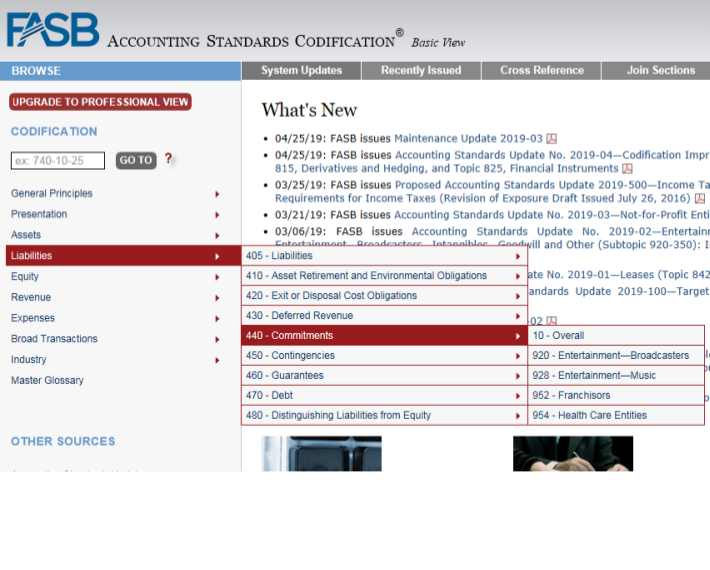Image resolution: width=710 pixels, height=570 pixels.
Task: Open PDF icon for Maintenance Update 2019-03
Action: 551,139
